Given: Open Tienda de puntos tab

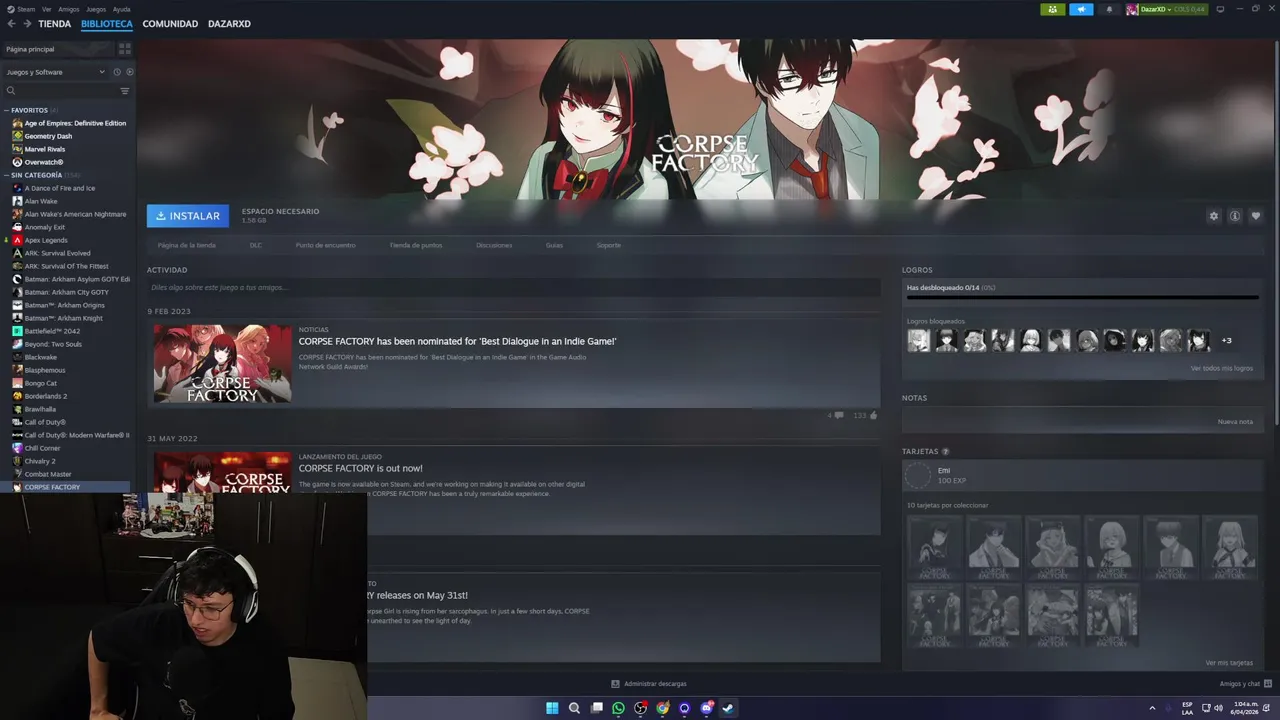Looking at the screenshot, I should pyautogui.click(x=415, y=245).
